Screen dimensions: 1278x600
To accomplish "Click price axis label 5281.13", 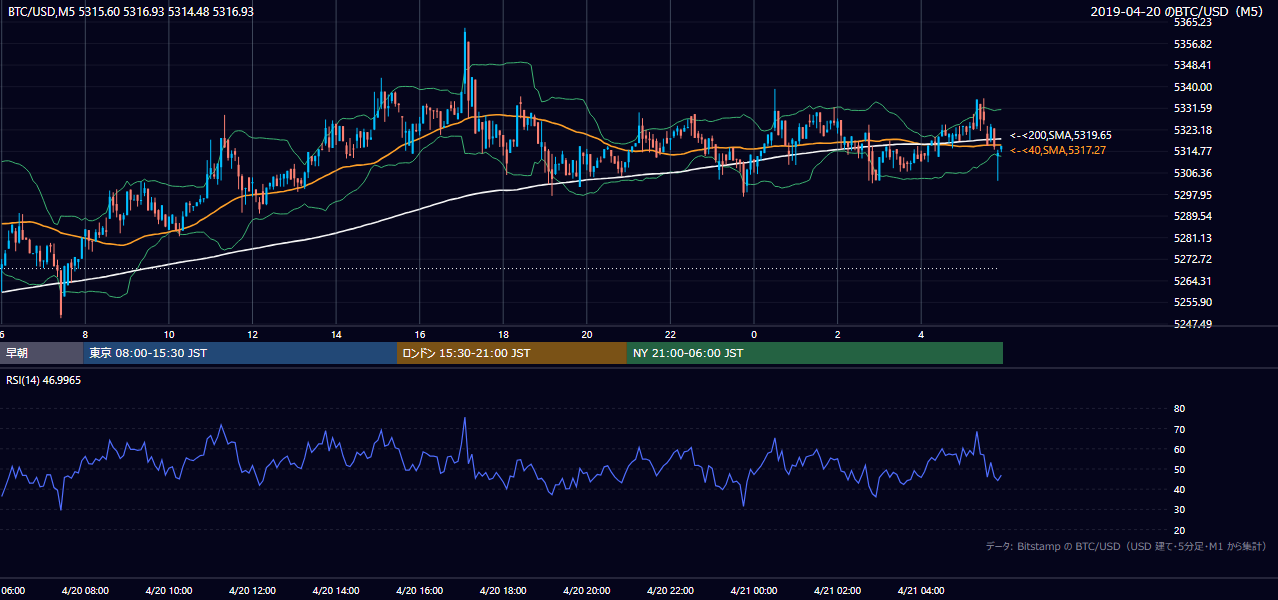I will [1193, 238].
